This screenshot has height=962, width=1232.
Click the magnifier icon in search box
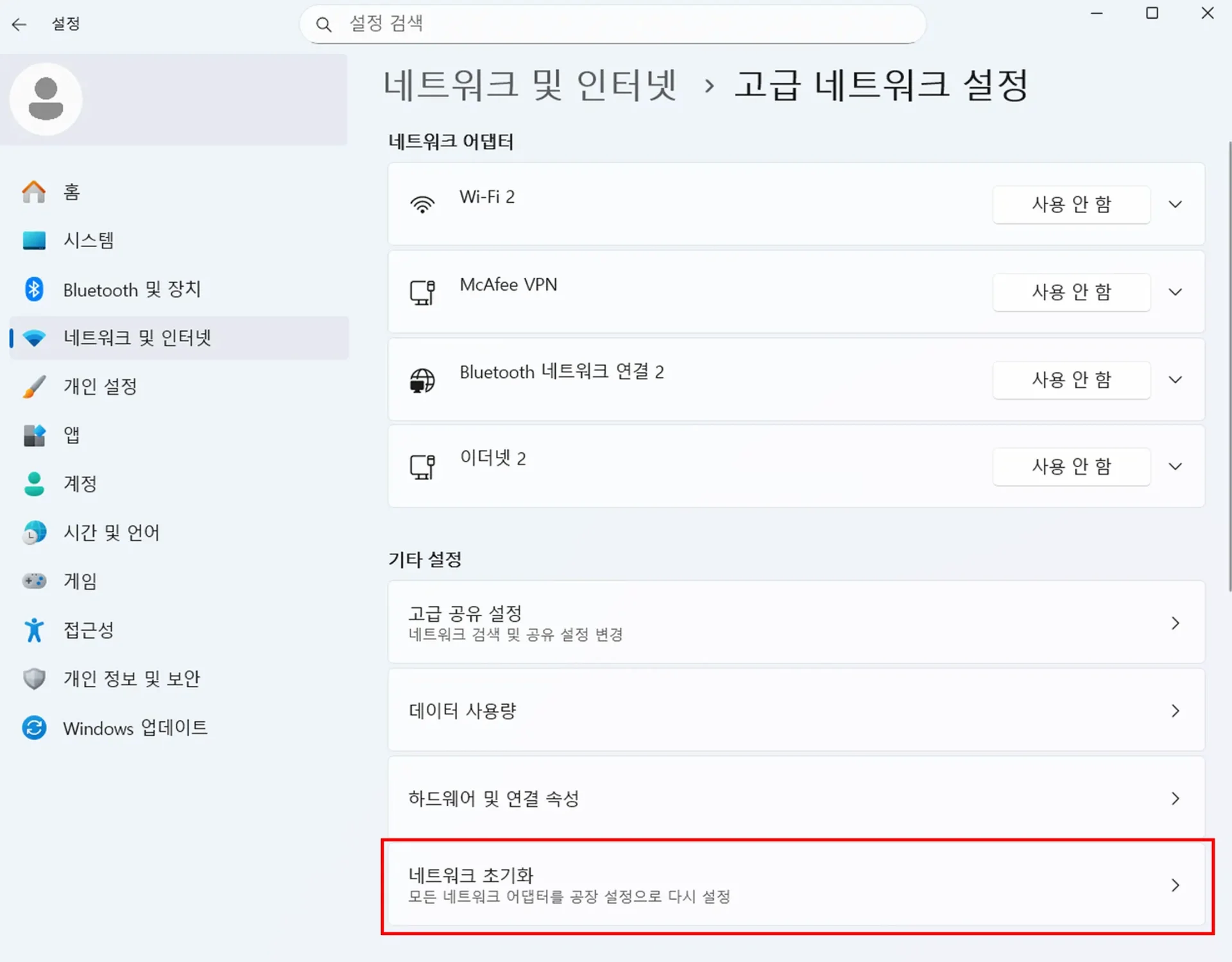tap(324, 25)
